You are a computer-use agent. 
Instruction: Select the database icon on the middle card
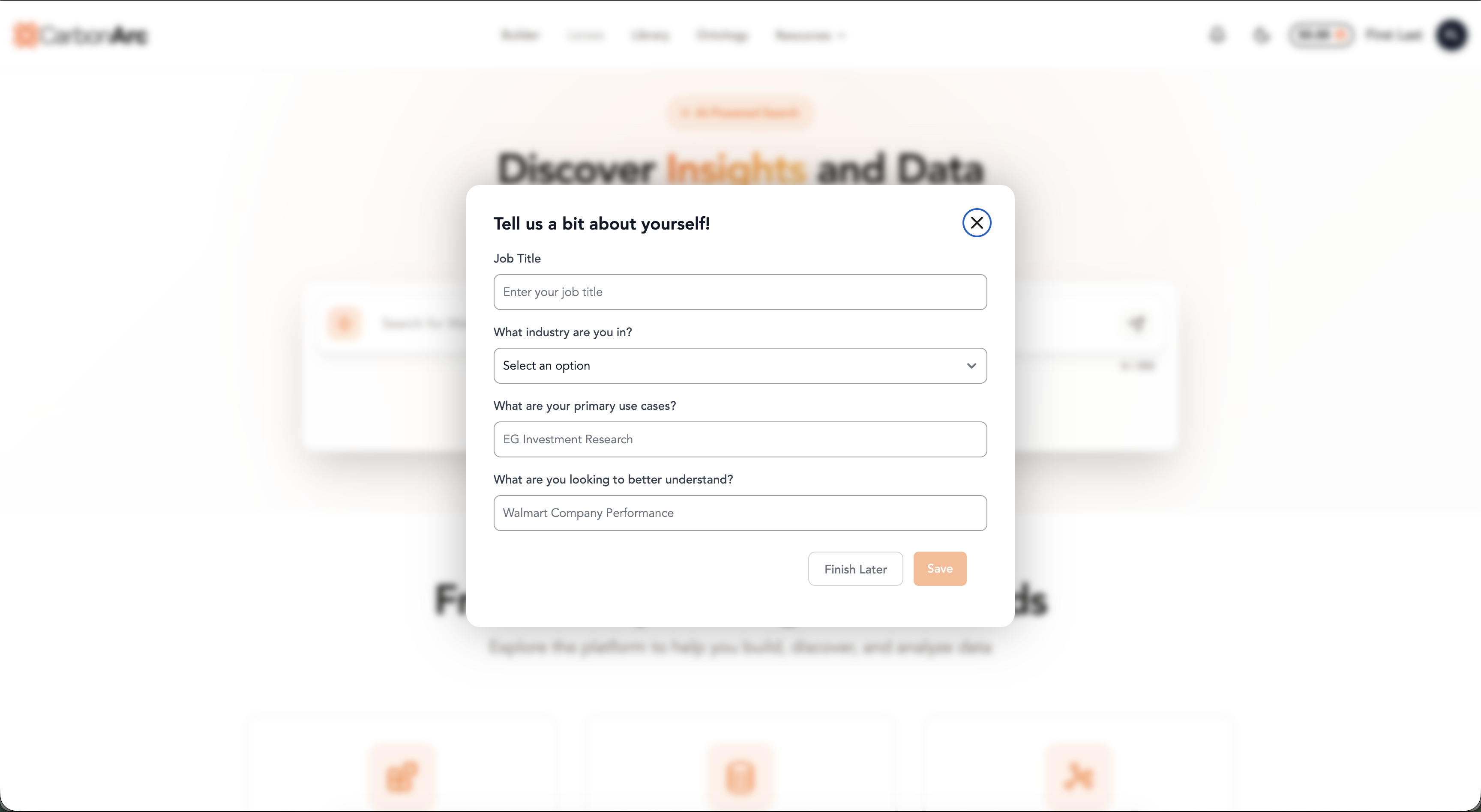[740, 776]
